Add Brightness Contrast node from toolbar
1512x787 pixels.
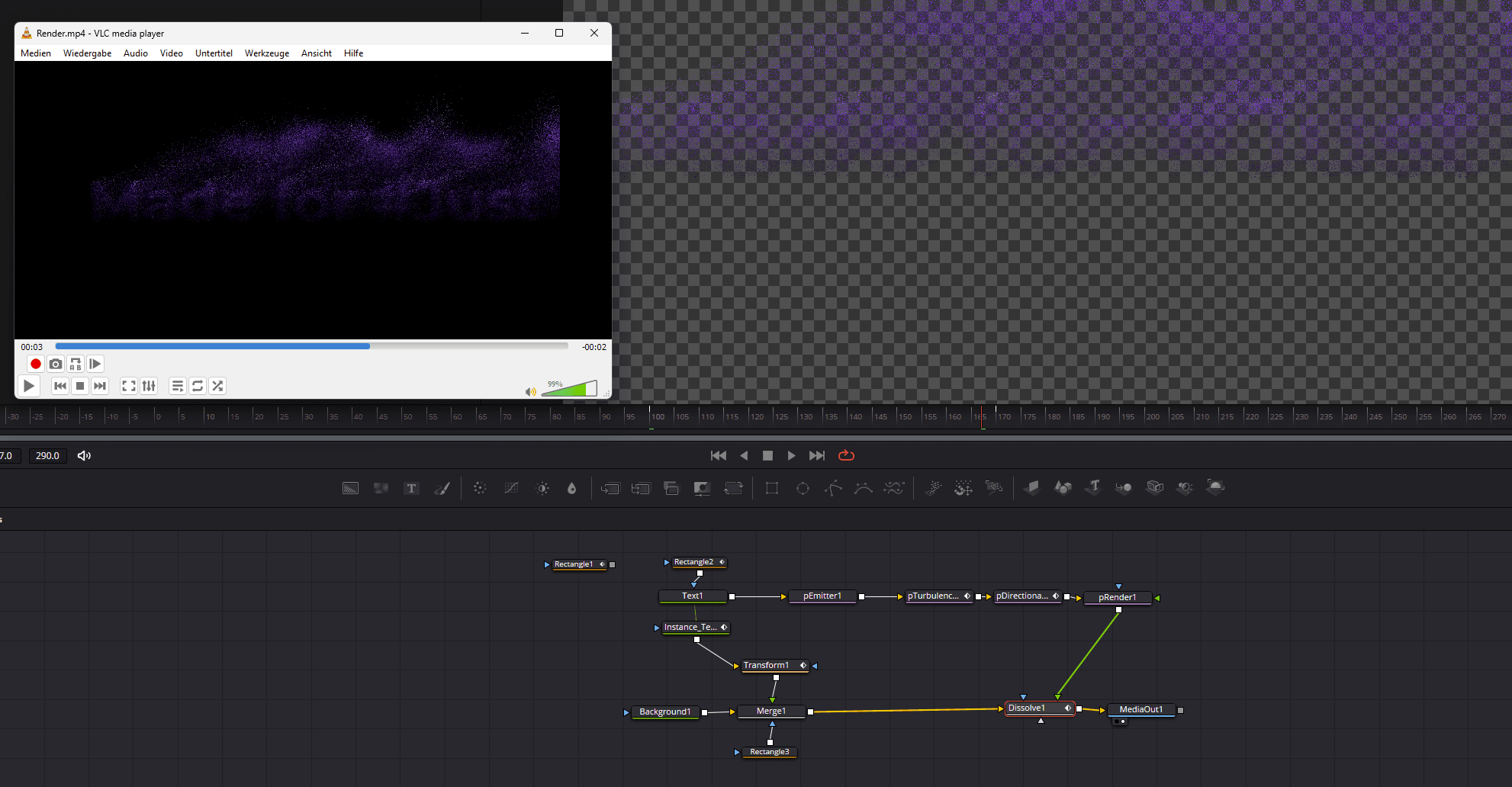[542, 488]
